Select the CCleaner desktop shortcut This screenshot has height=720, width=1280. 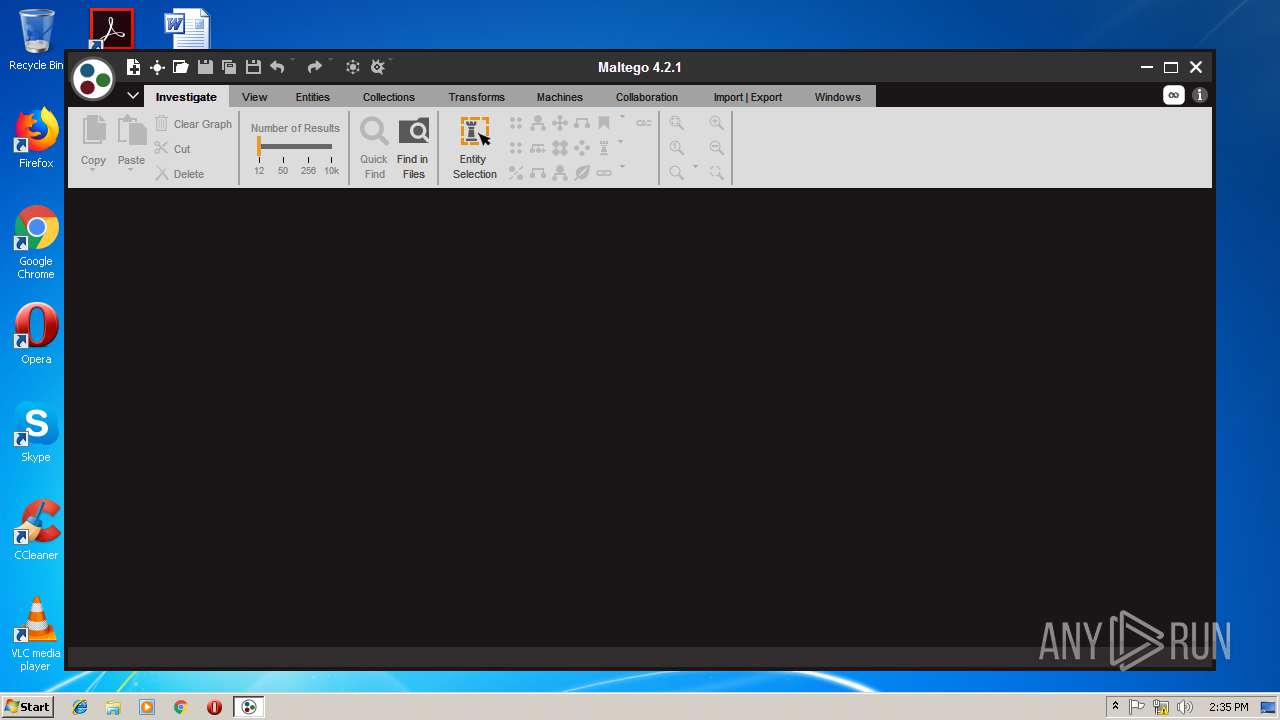(36, 530)
